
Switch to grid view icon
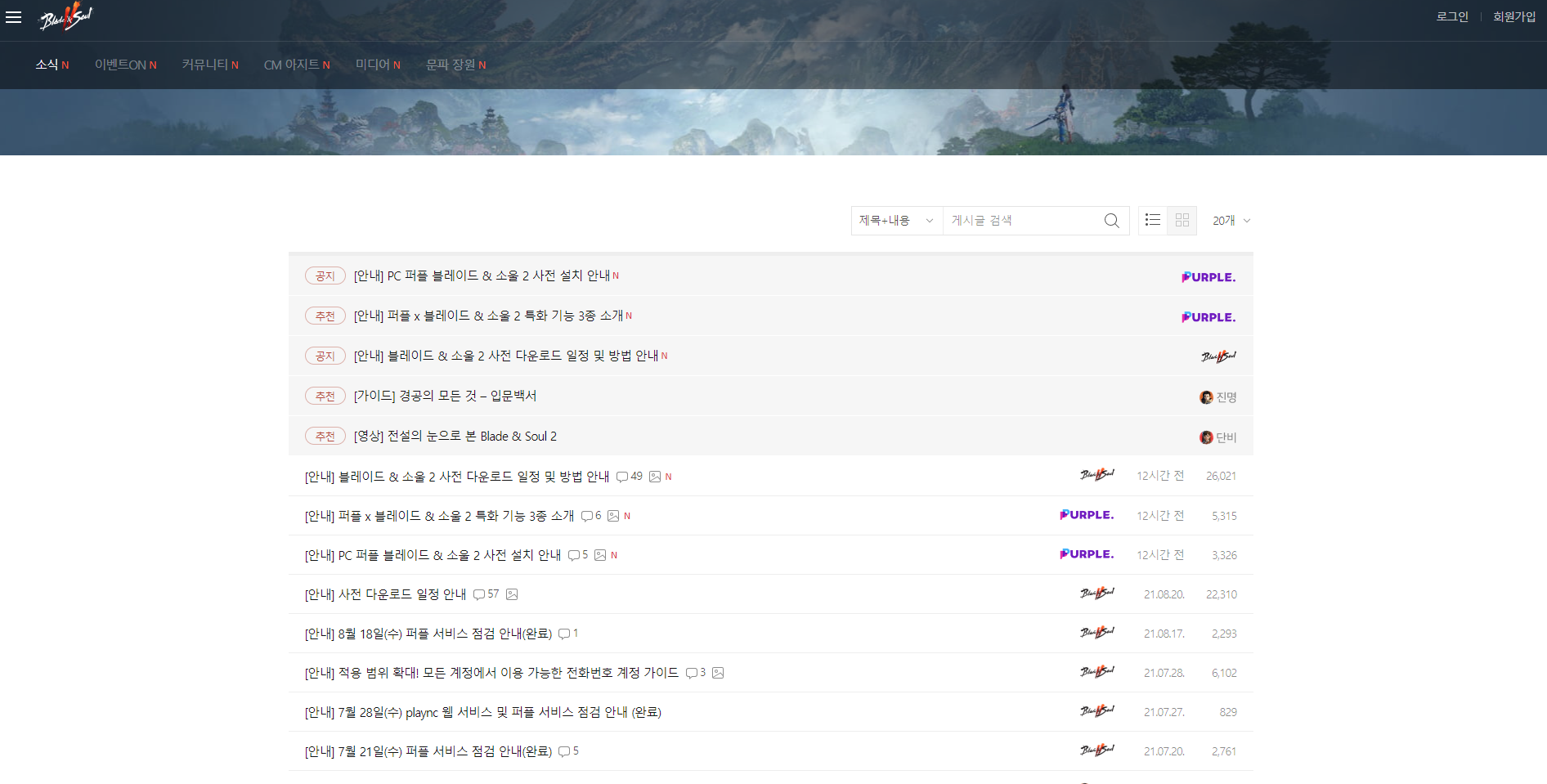point(1182,220)
